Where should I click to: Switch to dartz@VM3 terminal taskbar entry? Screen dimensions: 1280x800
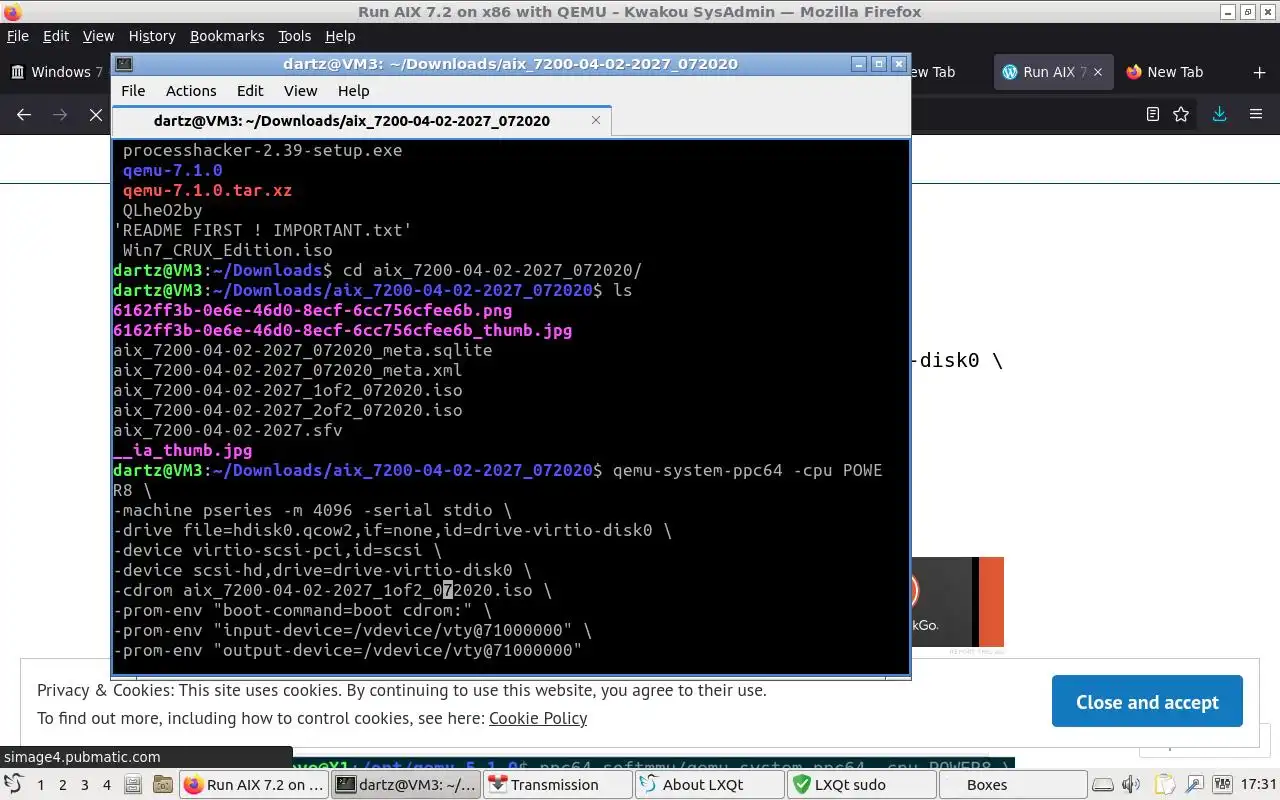tap(406, 785)
